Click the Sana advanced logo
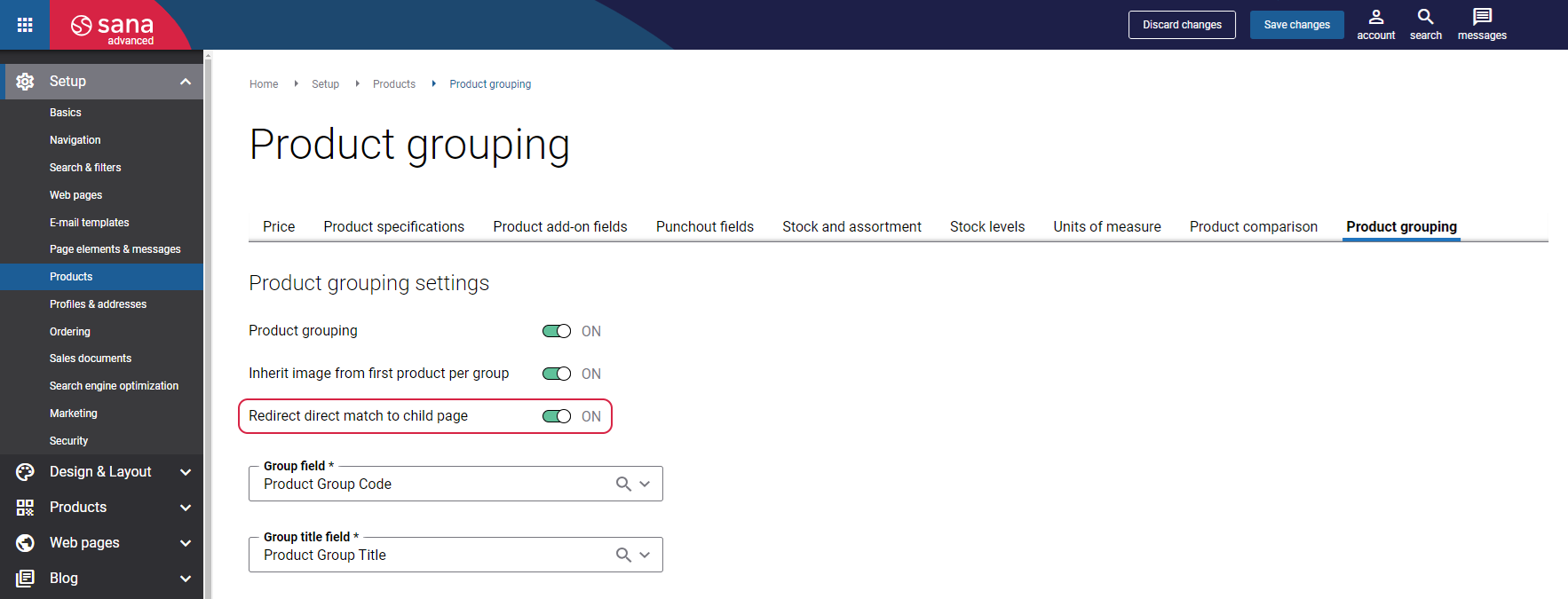This screenshot has height=599, width=1568. tap(113, 28)
